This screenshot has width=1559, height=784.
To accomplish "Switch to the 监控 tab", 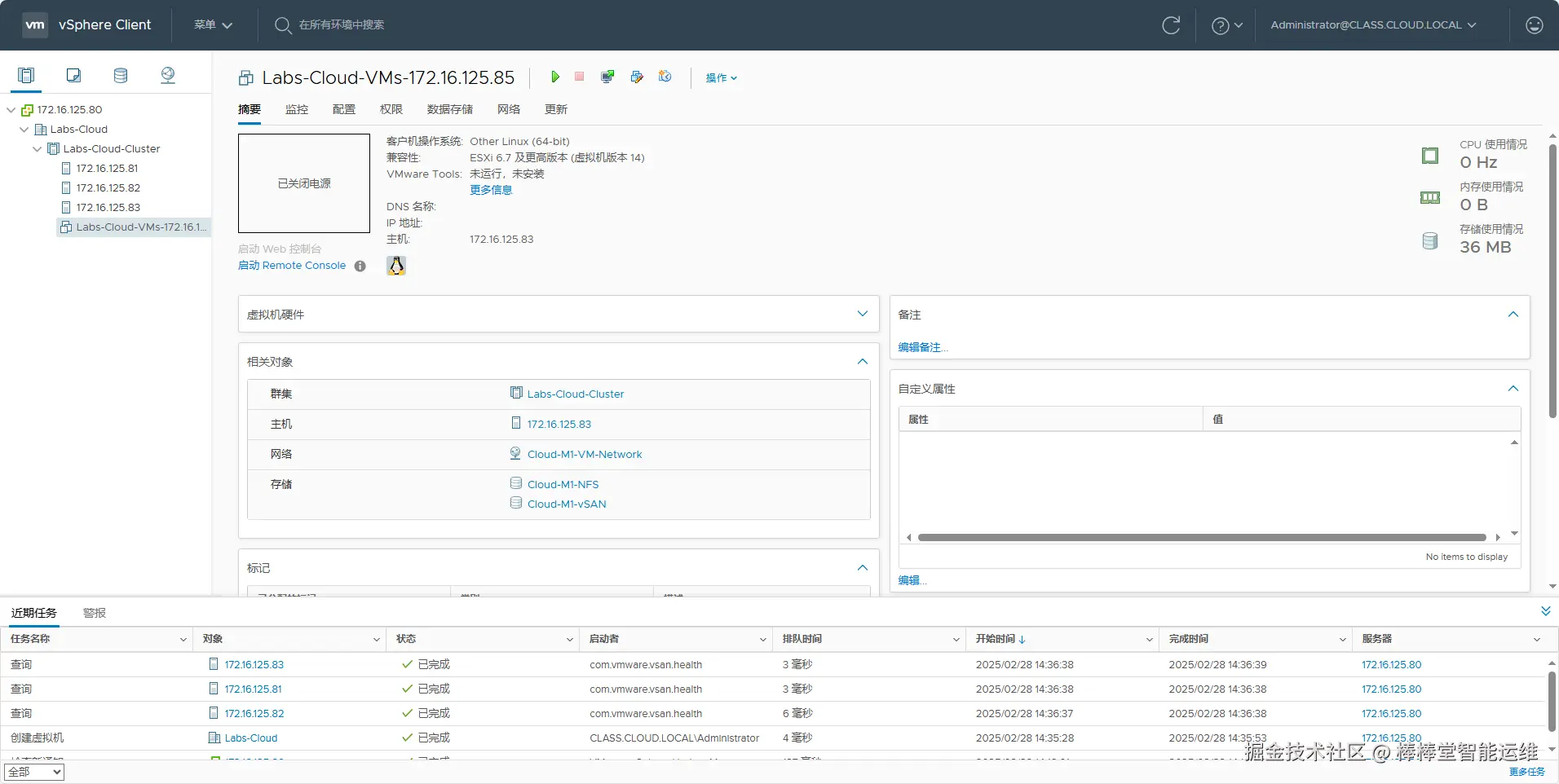I will pos(297,109).
